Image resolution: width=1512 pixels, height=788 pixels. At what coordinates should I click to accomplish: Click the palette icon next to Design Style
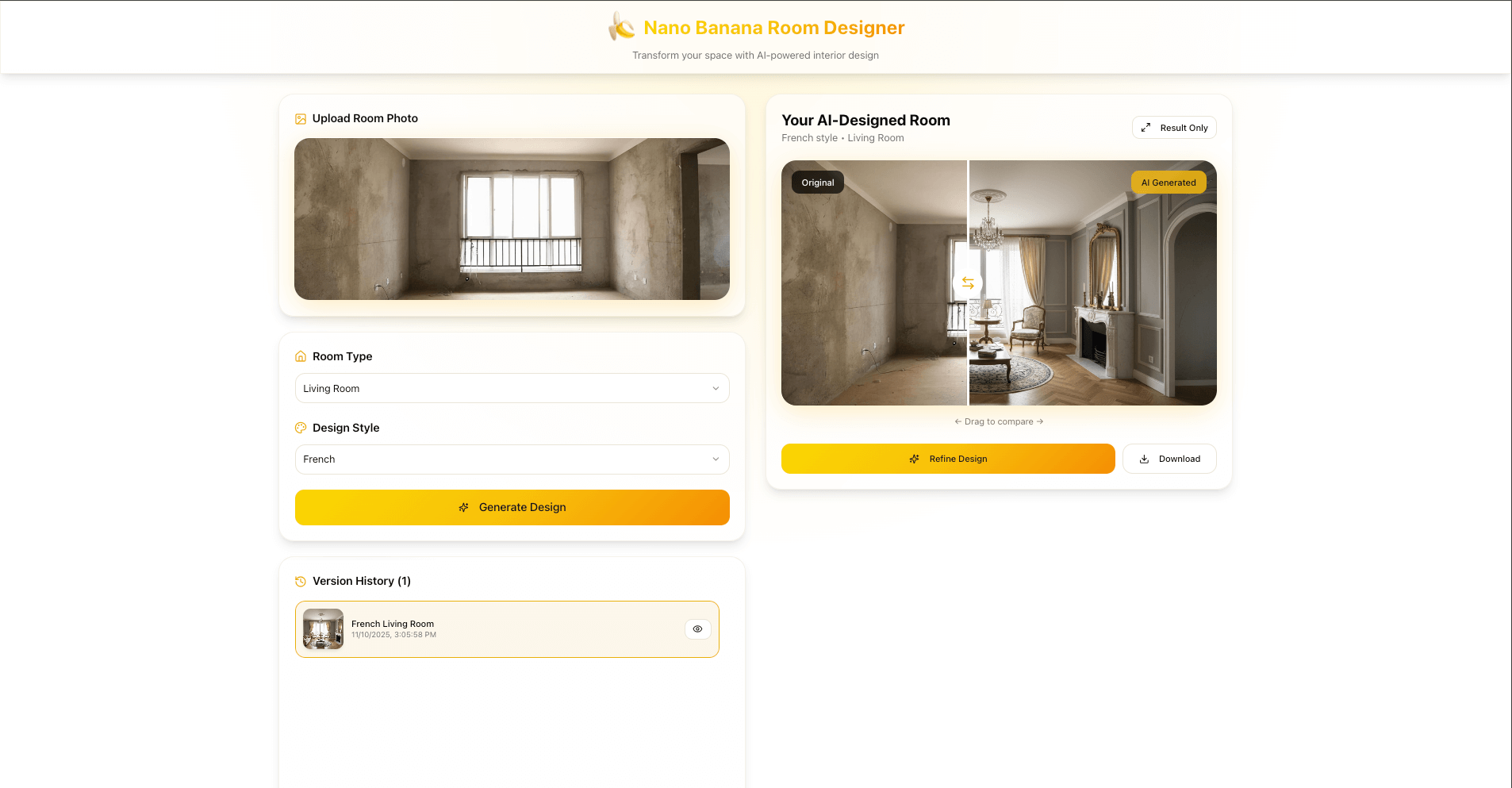click(x=301, y=428)
